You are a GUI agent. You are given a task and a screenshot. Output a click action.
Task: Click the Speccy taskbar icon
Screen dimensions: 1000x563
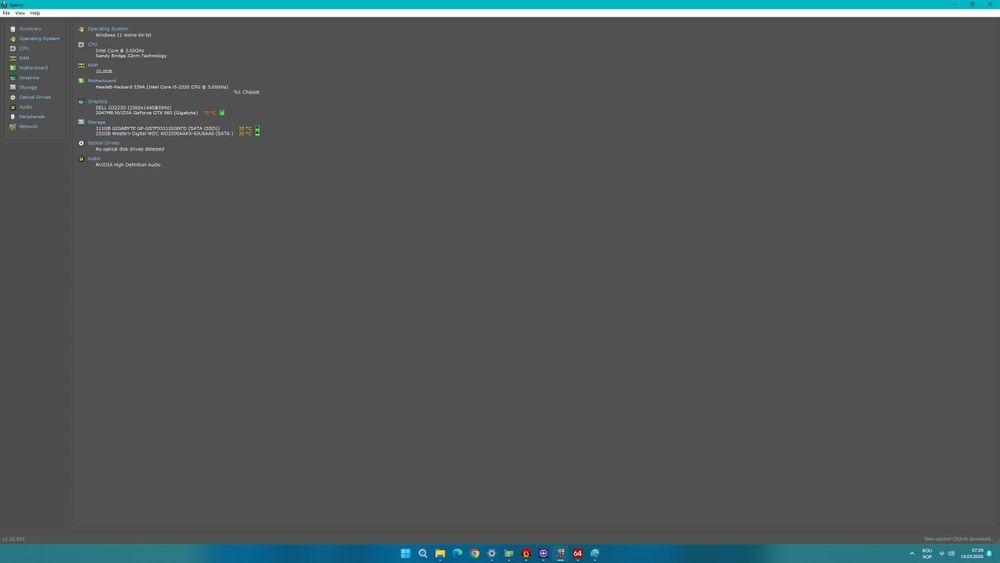coord(560,553)
